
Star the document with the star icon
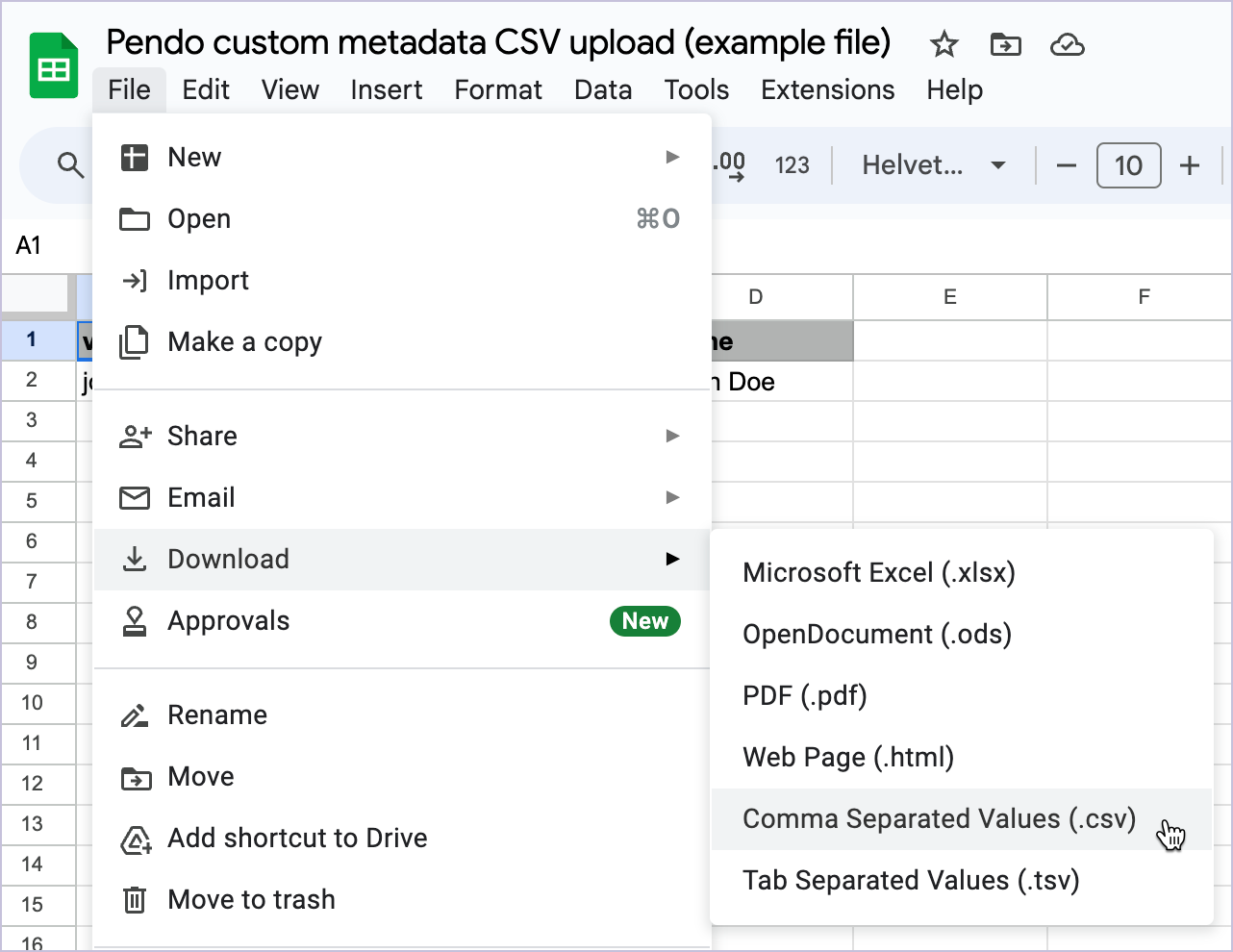944,44
